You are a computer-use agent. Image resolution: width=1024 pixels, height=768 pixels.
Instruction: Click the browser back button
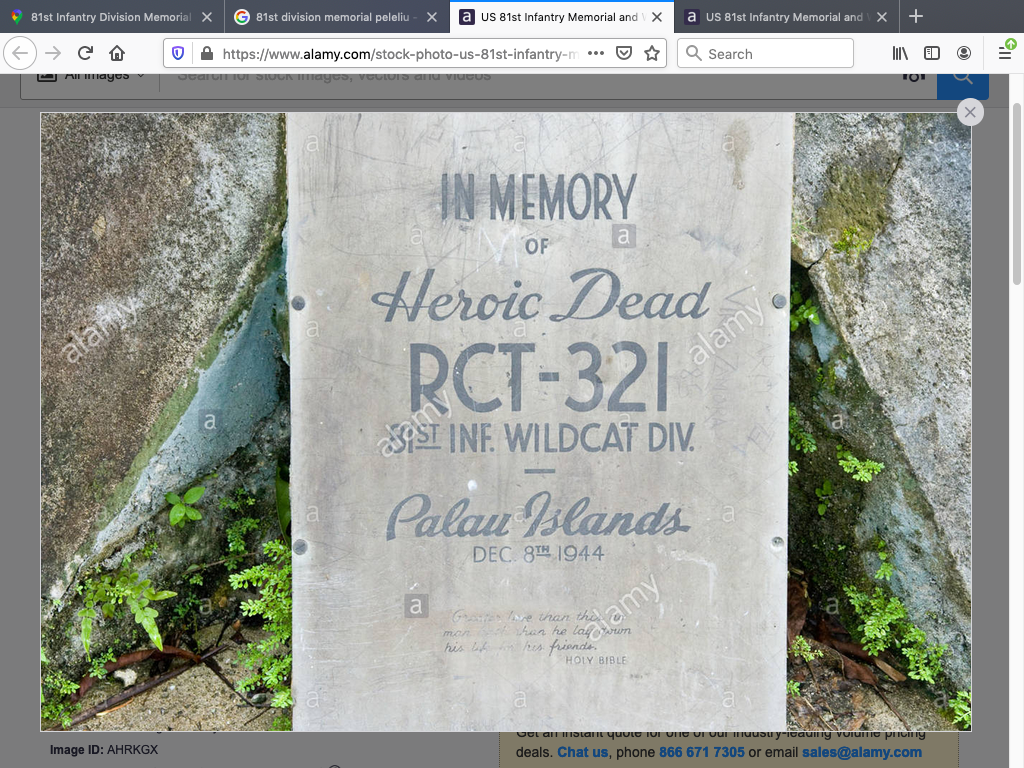click(20, 54)
